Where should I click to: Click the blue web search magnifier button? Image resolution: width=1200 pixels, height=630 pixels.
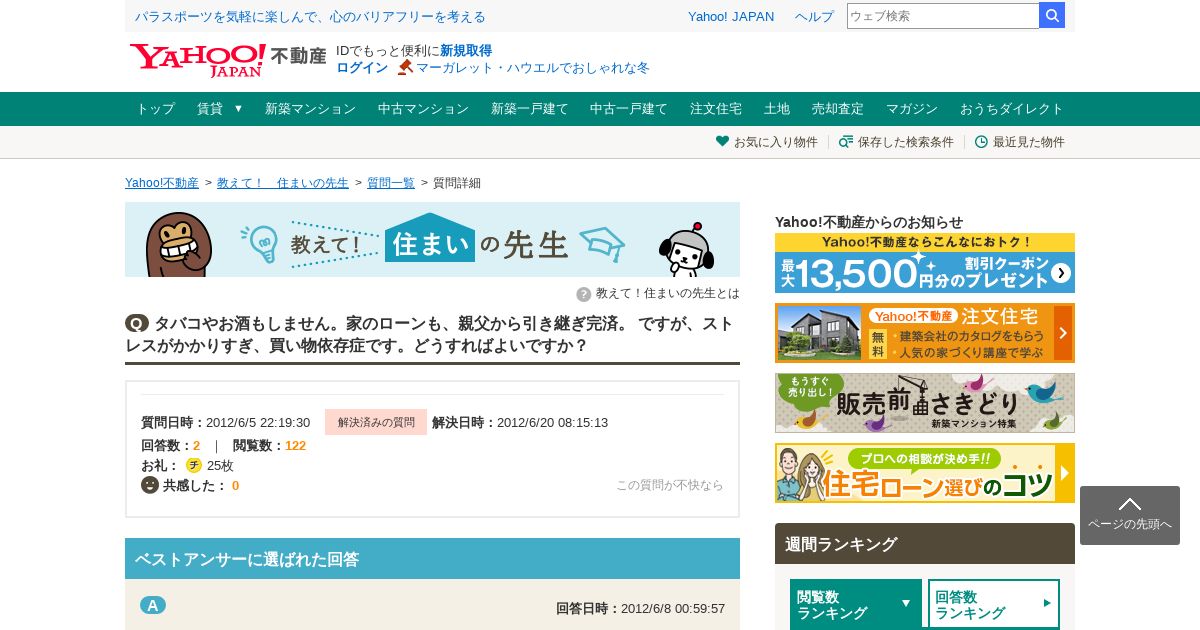[1052, 15]
